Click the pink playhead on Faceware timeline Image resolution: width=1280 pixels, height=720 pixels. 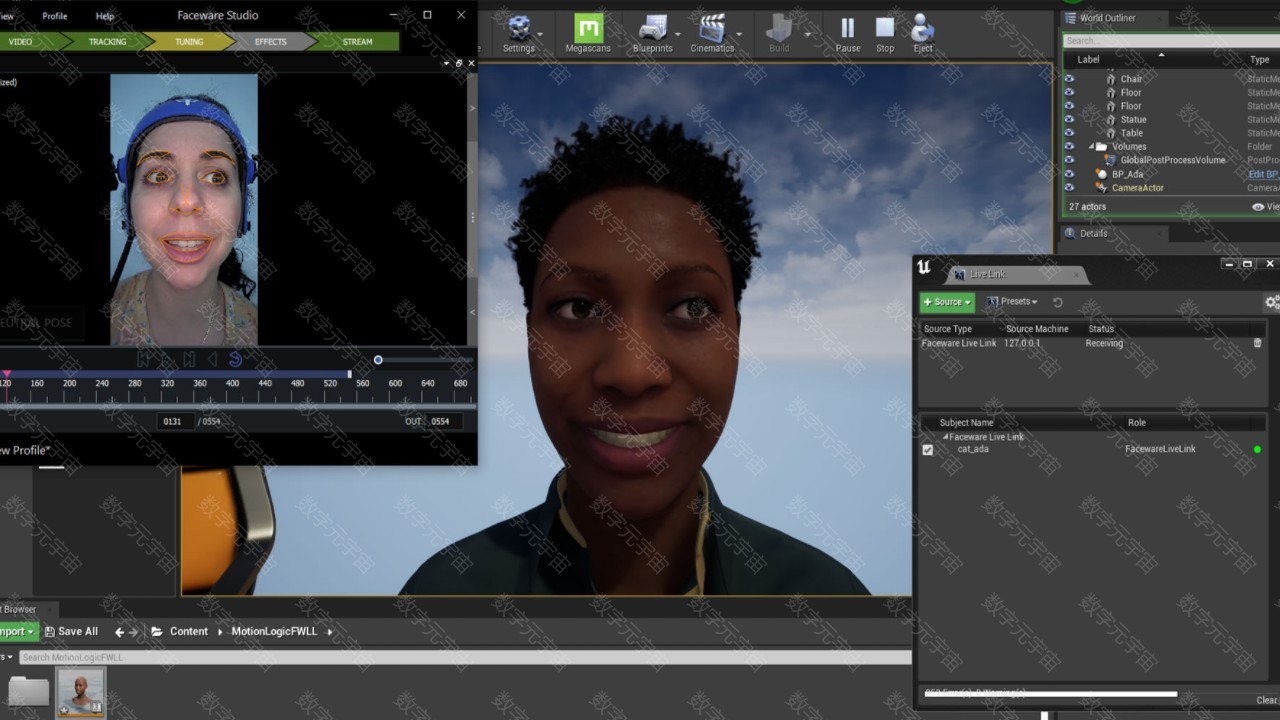(6, 375)
